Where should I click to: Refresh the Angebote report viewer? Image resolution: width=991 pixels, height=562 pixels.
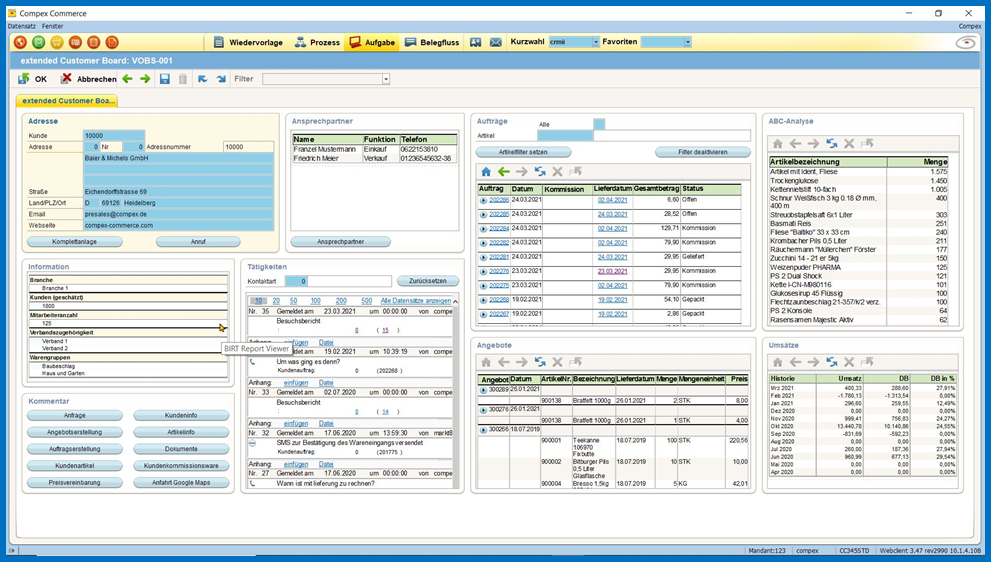(540, 362)
